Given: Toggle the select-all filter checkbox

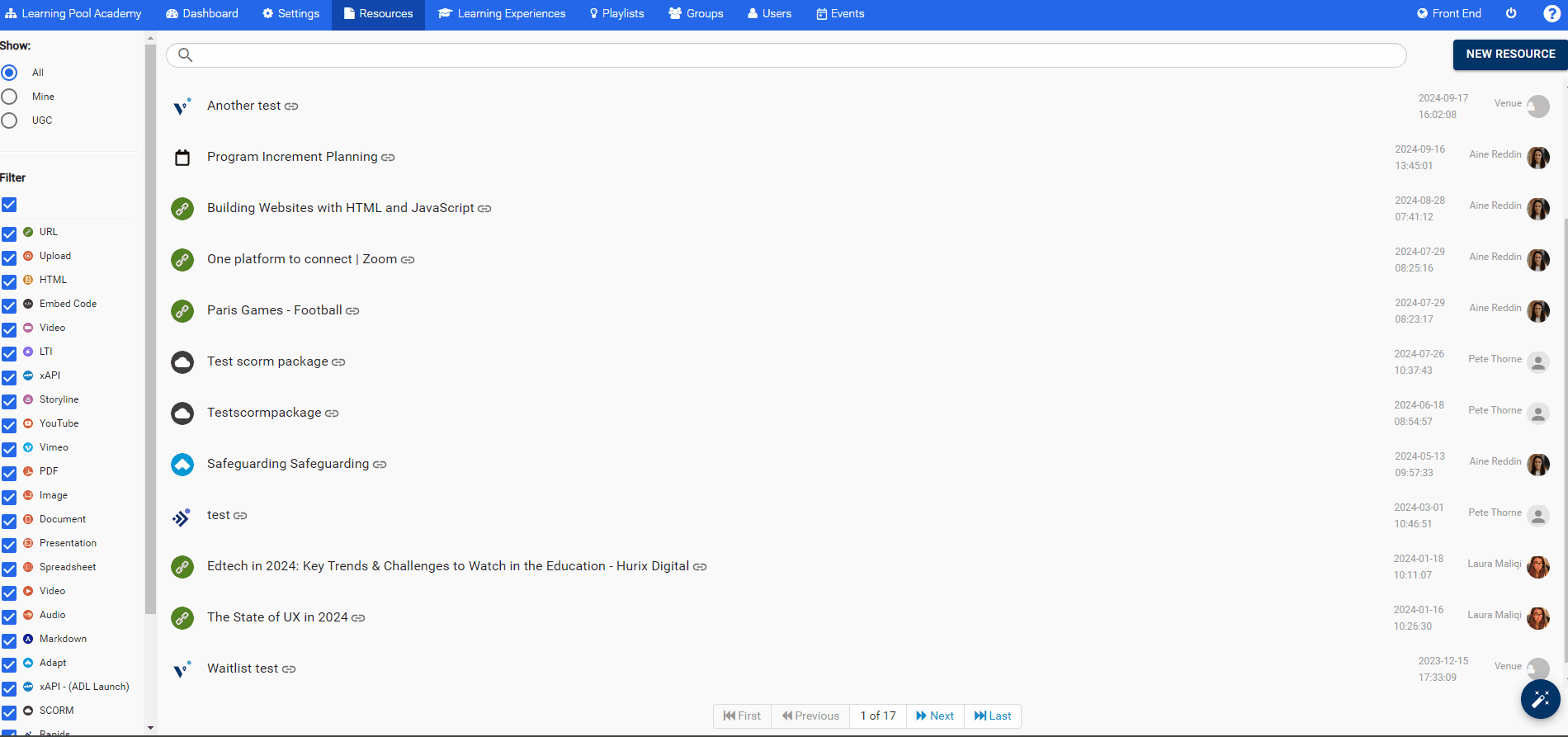Looking at the screenshot, I should (x=9, y=205).
